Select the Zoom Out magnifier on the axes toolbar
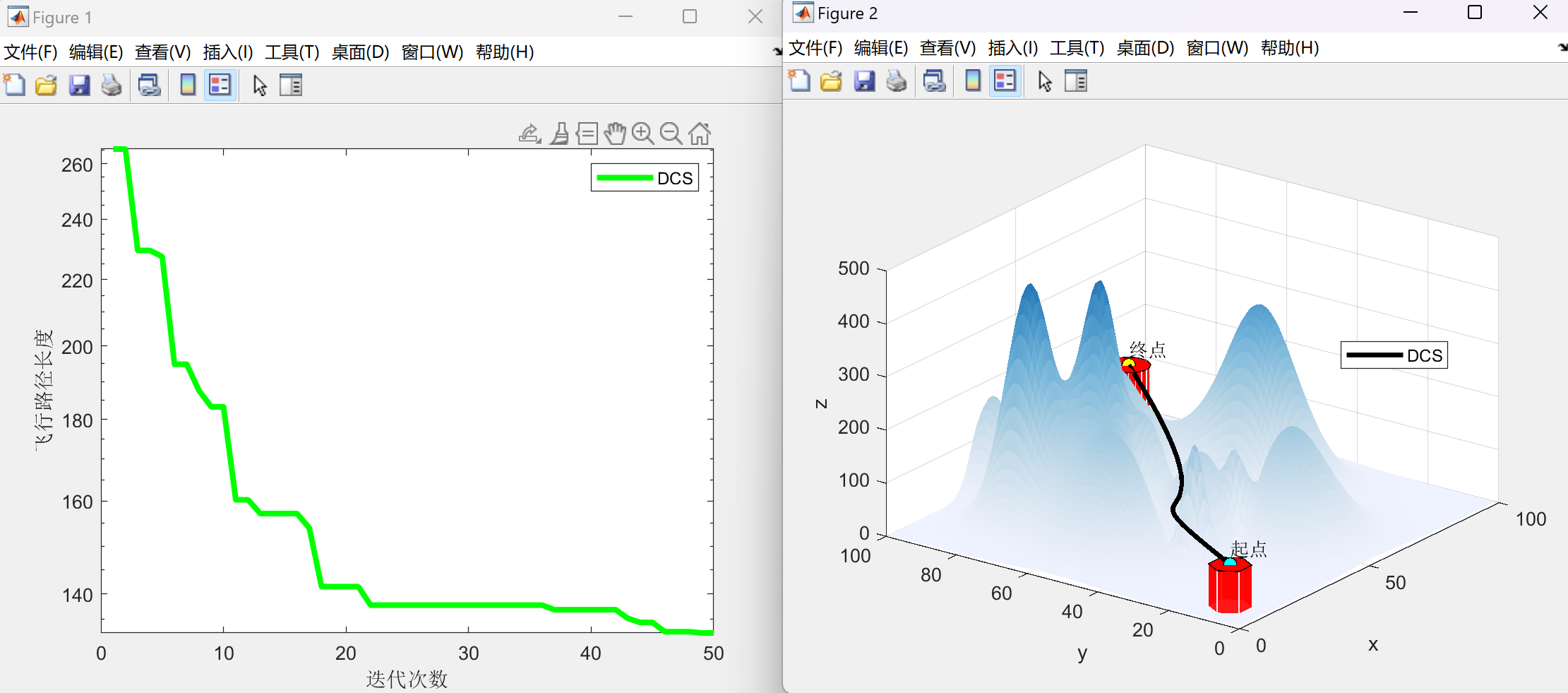This screenshot has height=693, width=1568. [671, 134]
